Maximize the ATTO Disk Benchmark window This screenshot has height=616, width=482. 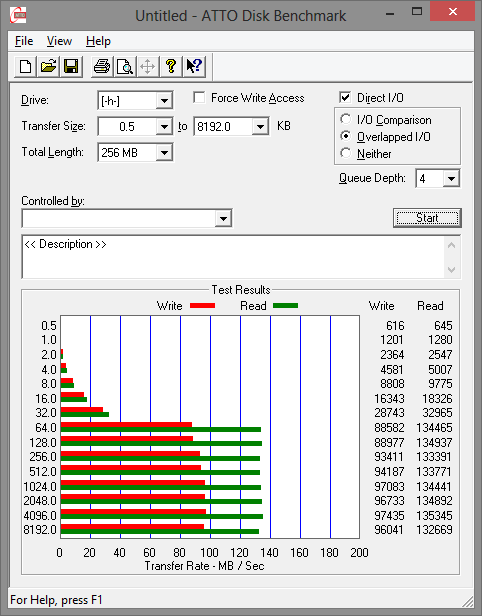(417, 12)
